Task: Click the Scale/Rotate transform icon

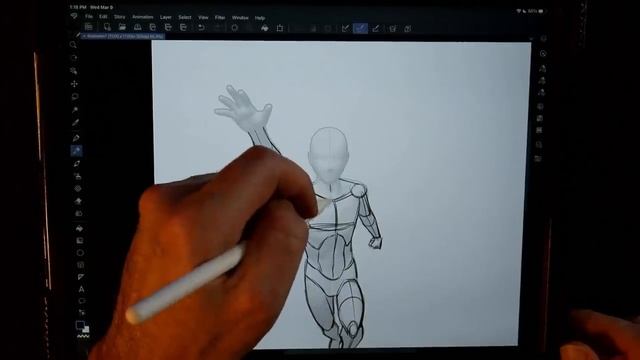Action: pos(280,28)
